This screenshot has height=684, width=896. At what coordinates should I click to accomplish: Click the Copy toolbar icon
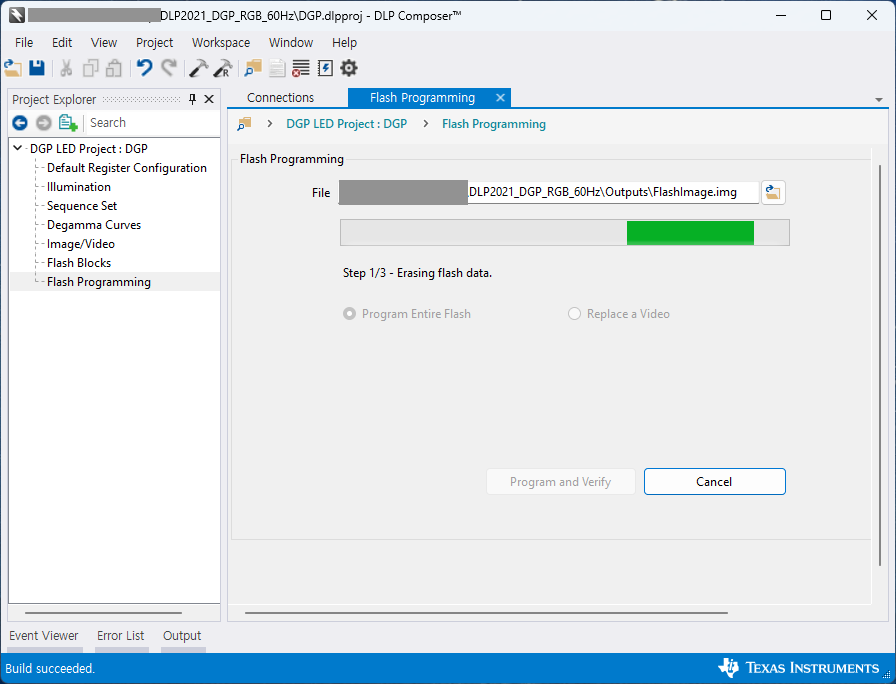point(90,69)
